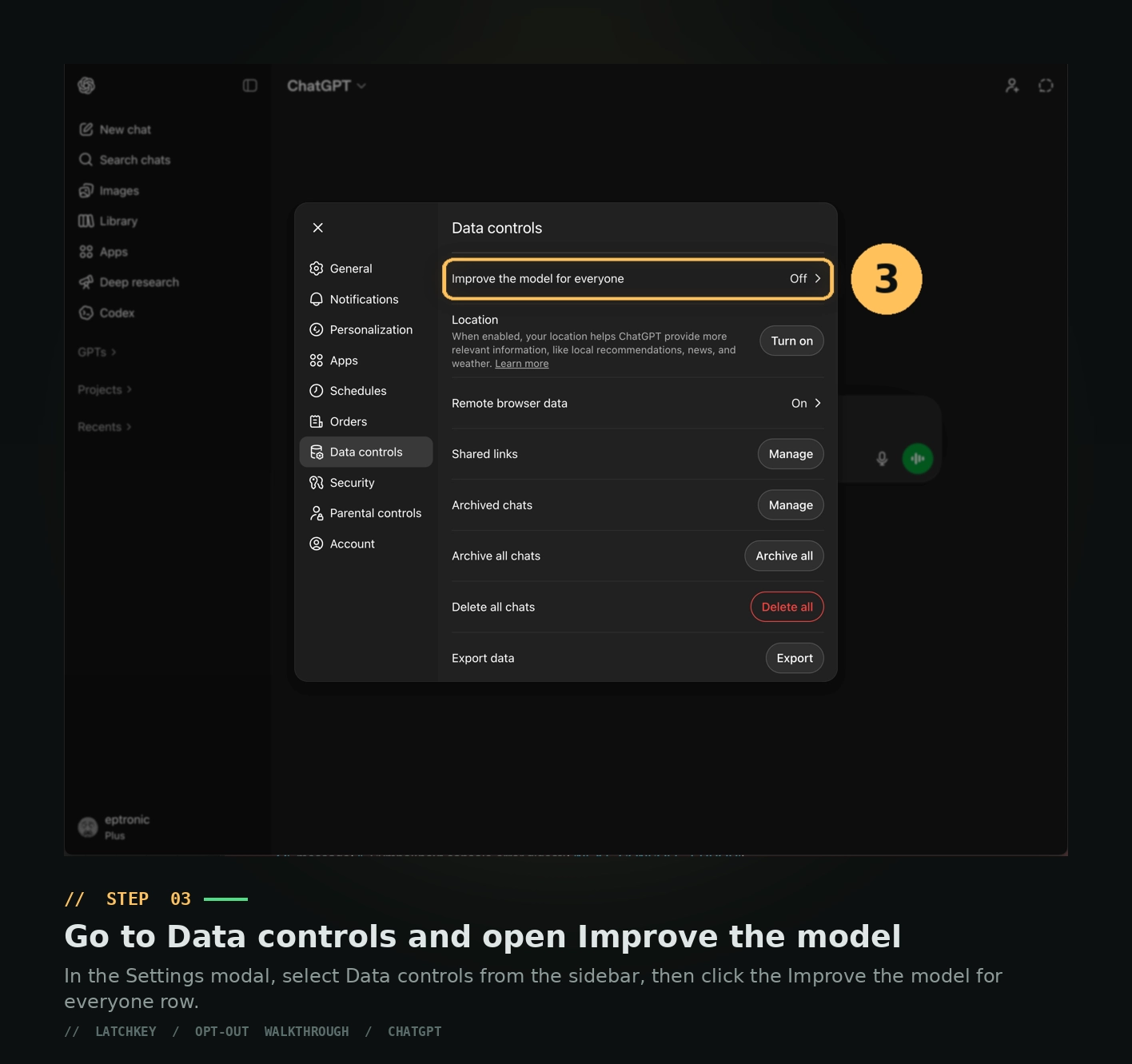
Task: Open the ChatGPT model dropdown
Action: point(326,86)
